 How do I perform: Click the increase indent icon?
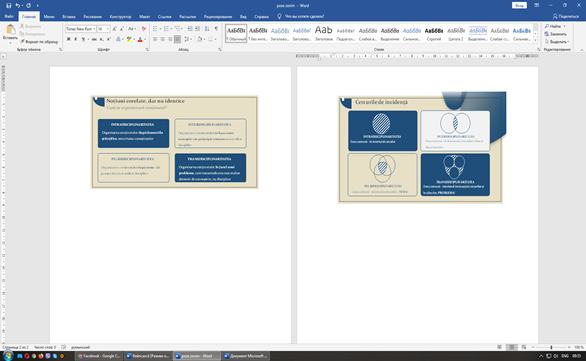(197, 29)
